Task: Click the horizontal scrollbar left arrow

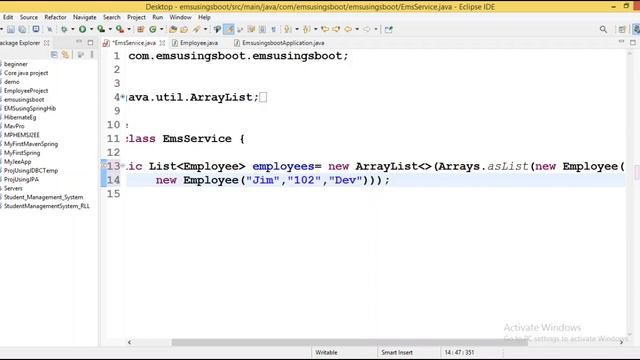Action: (x=129, y=342)
